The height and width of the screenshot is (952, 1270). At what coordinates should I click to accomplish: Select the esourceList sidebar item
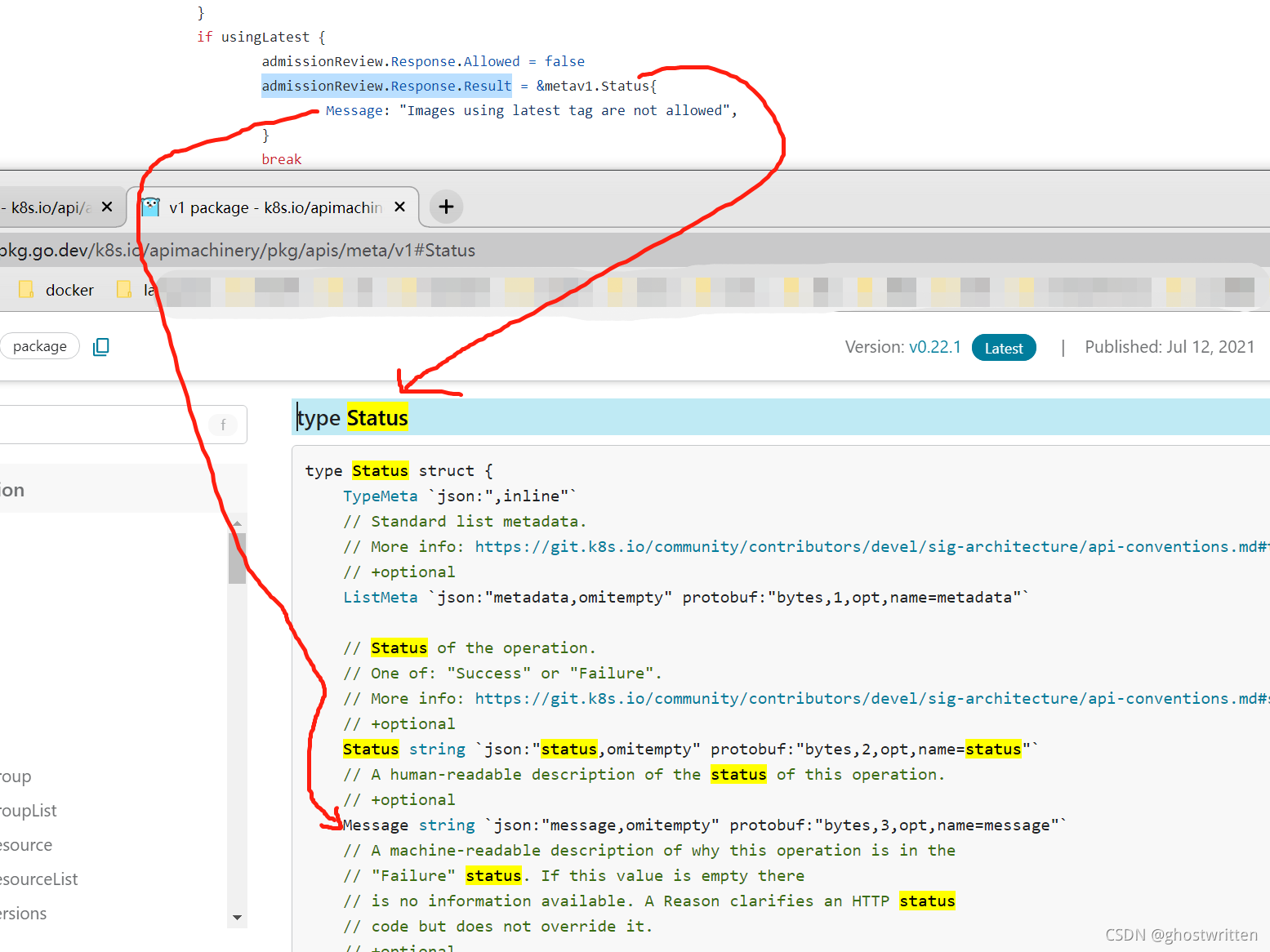point(39,879)
